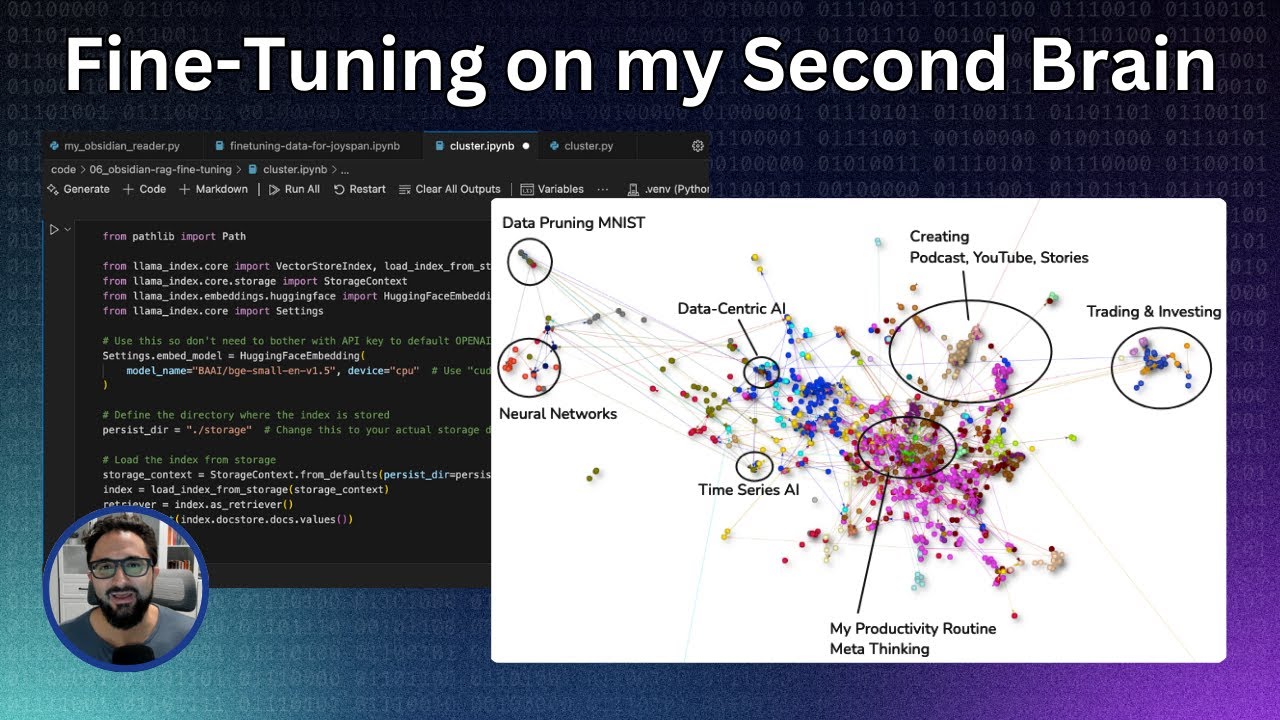This screenshot has height=720, width=1280.
Task: Click the 'Data Pruning MNIST' cluster label
Action: tap(574, 223)
